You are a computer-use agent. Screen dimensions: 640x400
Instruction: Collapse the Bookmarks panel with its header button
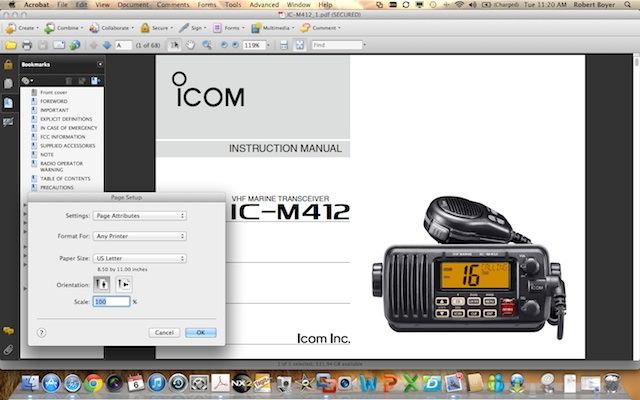(x=100, y=64)
